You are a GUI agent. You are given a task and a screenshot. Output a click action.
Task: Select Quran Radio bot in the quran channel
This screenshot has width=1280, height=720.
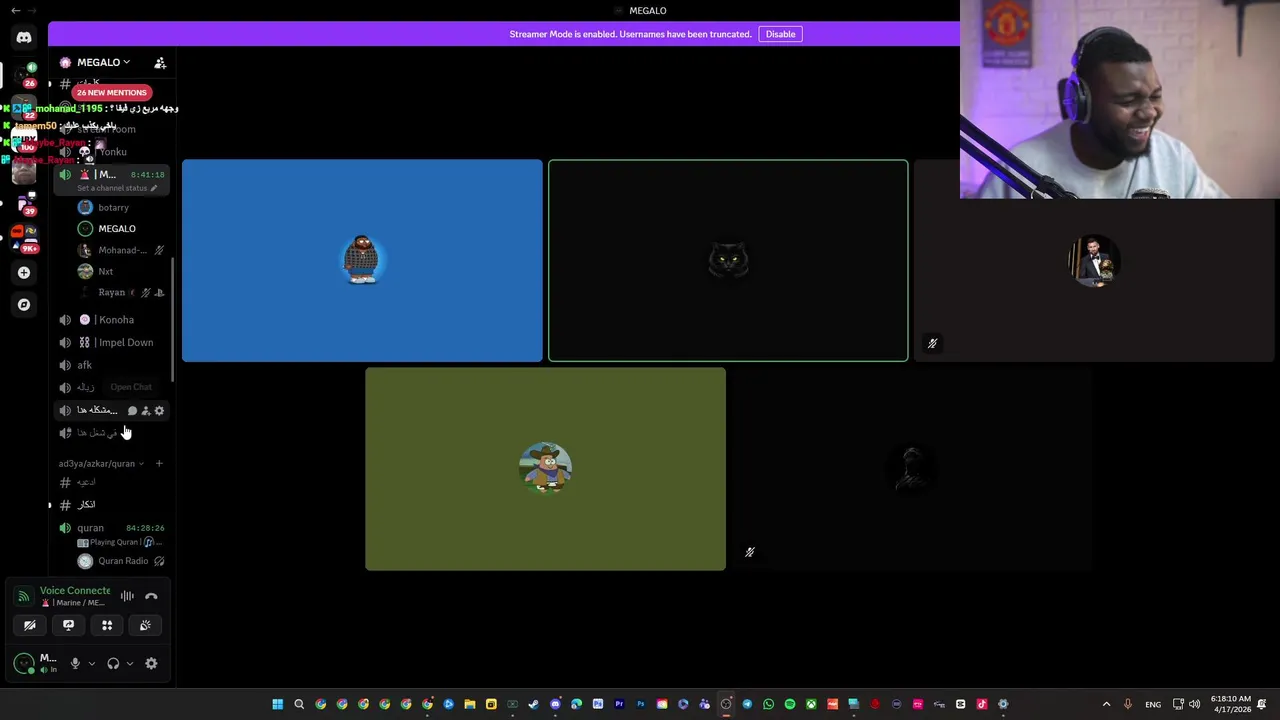(122, 561)
